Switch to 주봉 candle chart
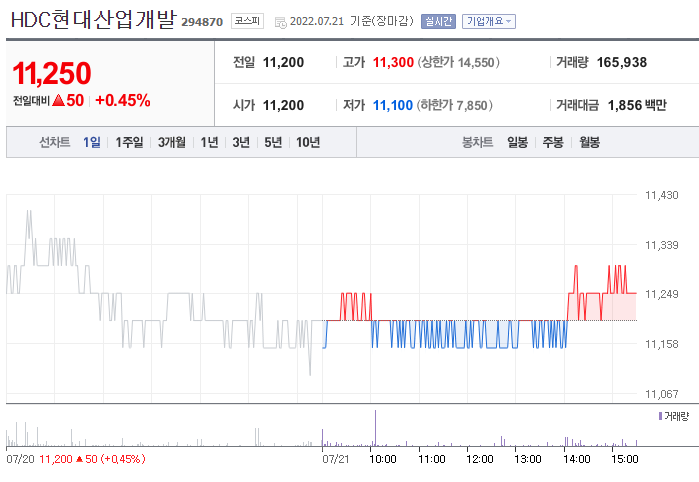699x482 pixels. [553, 142]
